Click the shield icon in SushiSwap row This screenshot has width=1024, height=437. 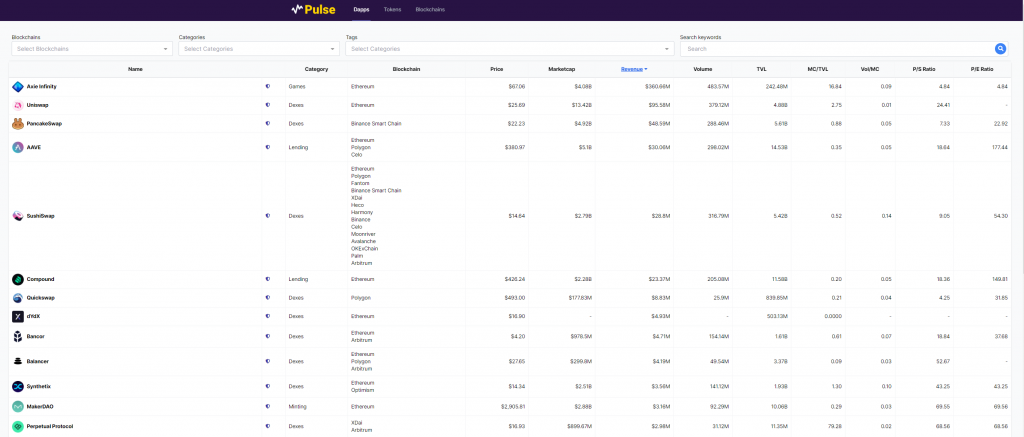pos(268,216)
